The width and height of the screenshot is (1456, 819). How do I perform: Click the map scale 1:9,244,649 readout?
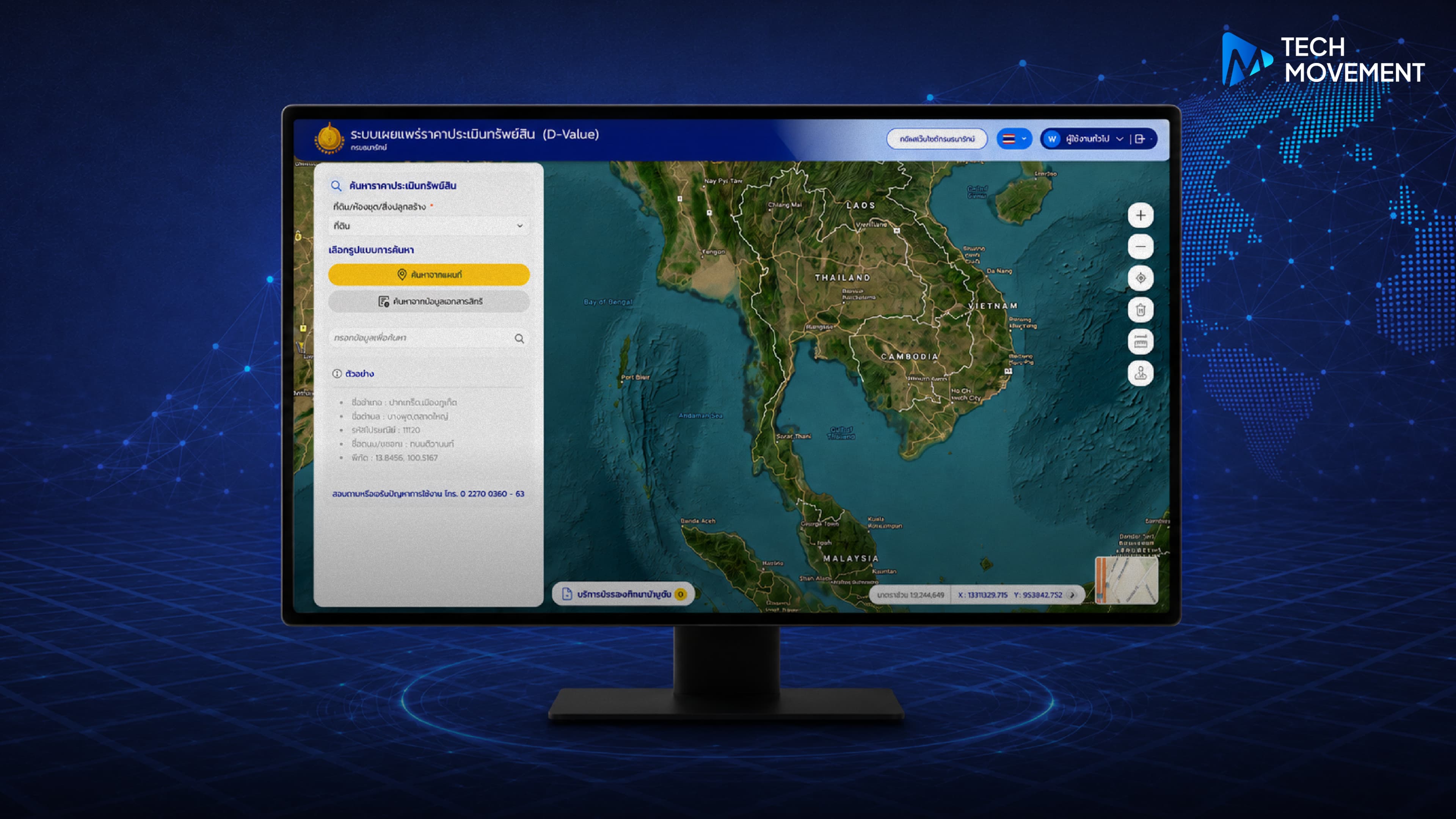coord(910,595)
